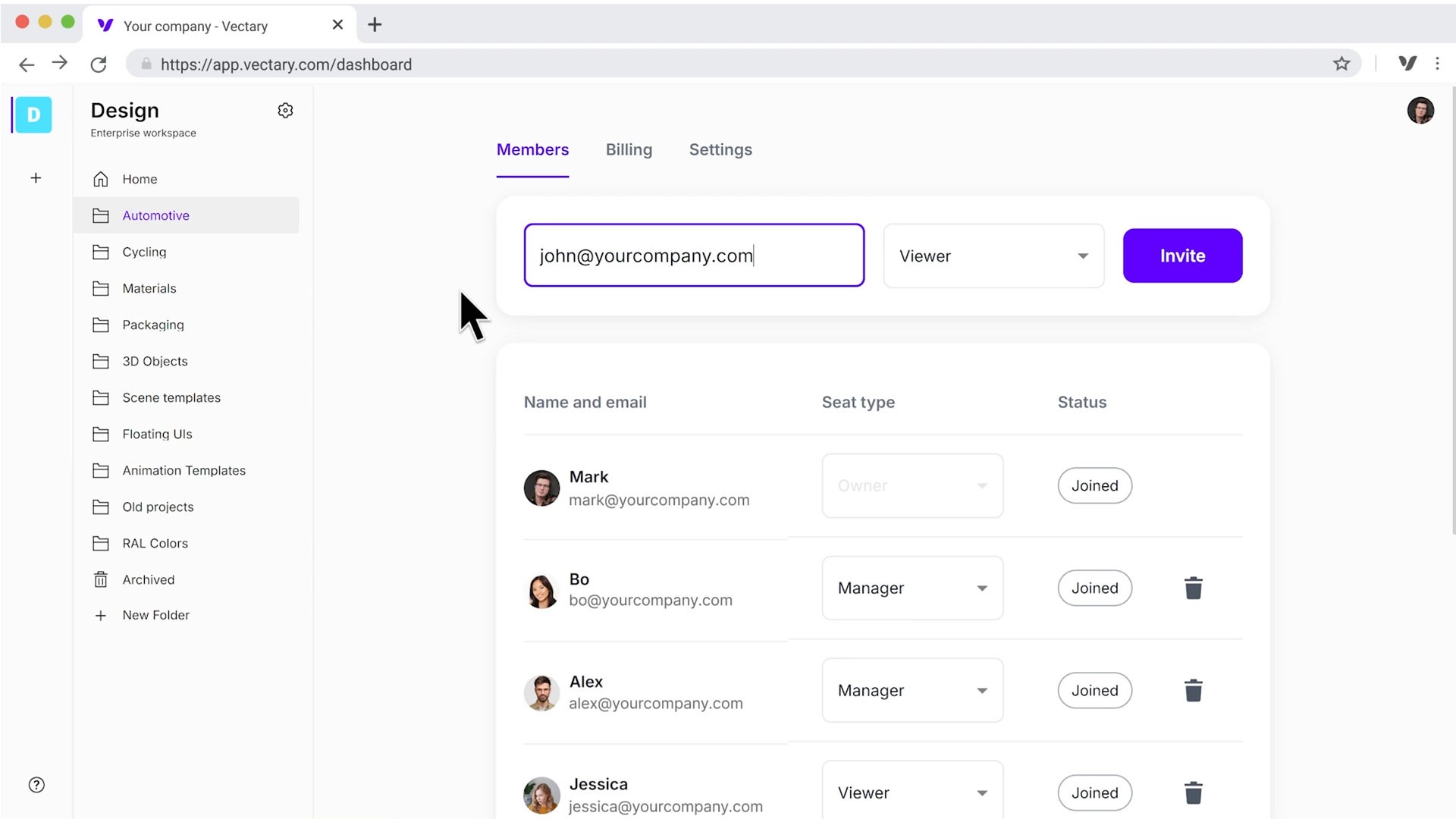The height and width of the screenshot is (819, 1456).
Task: Open workspace settings gear icon
Action: (285, 111)
